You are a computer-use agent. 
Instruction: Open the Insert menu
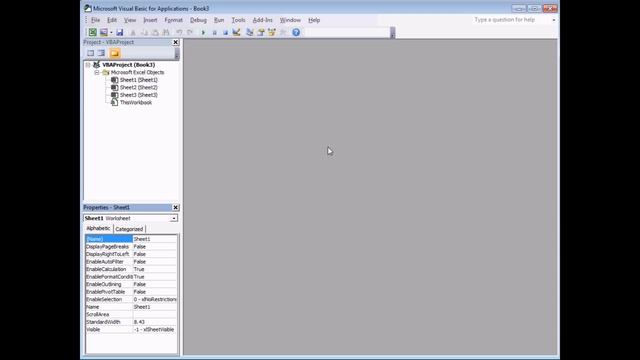(150, 20)
